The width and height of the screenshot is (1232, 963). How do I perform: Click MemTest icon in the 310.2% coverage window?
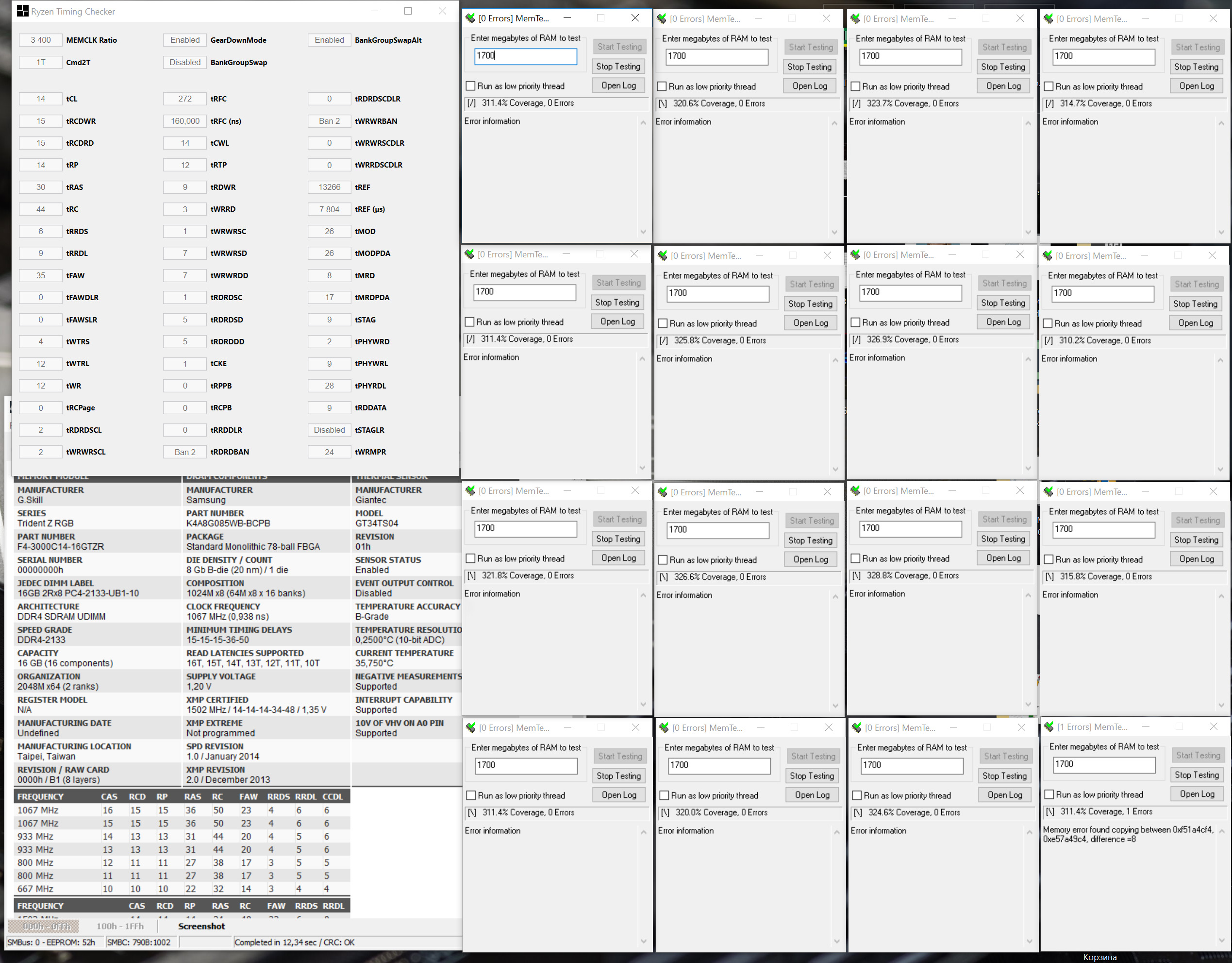point(1048,256)
